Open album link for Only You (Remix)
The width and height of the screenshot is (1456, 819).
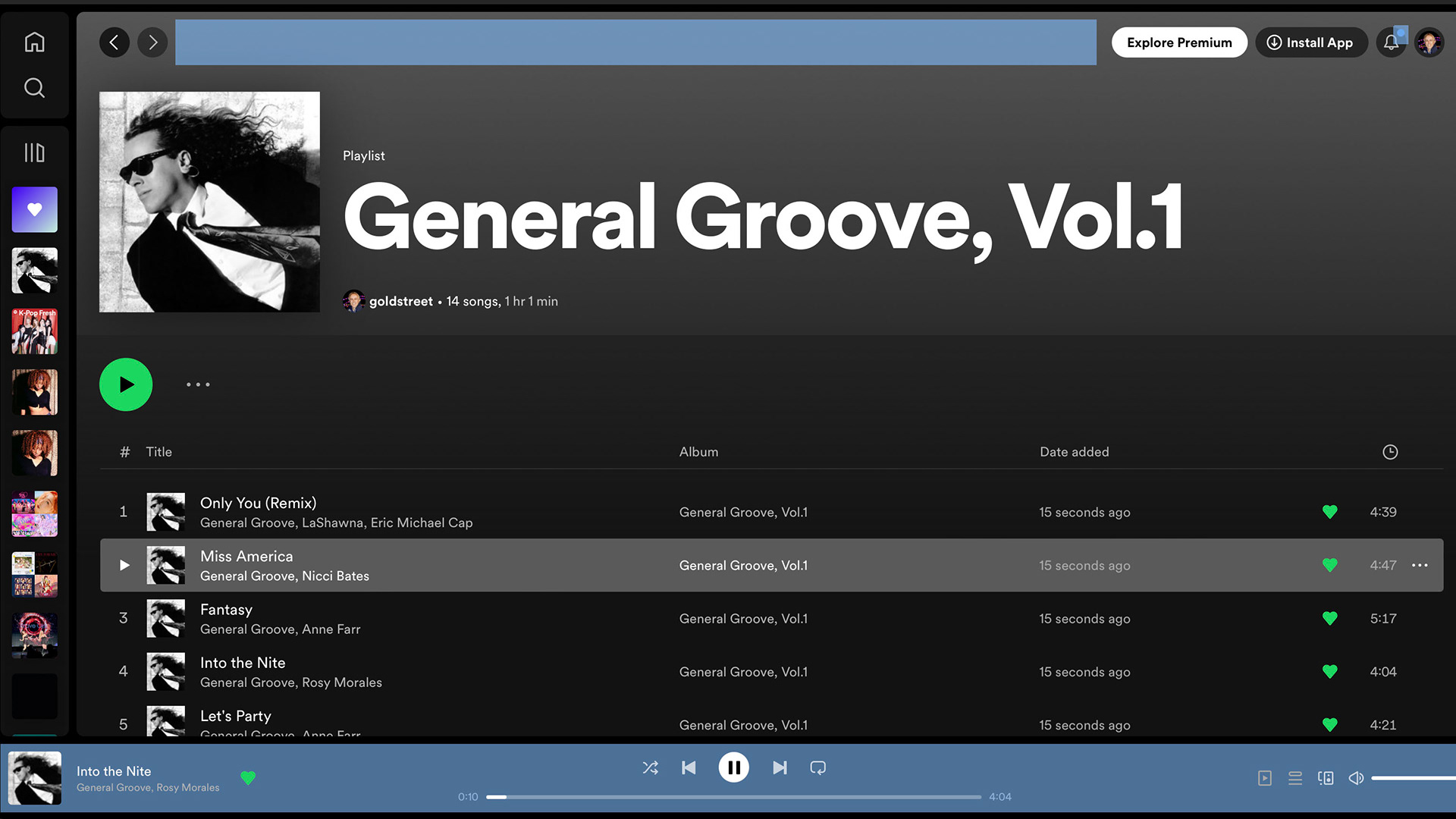pyautogui.click(x=743, y=512)
